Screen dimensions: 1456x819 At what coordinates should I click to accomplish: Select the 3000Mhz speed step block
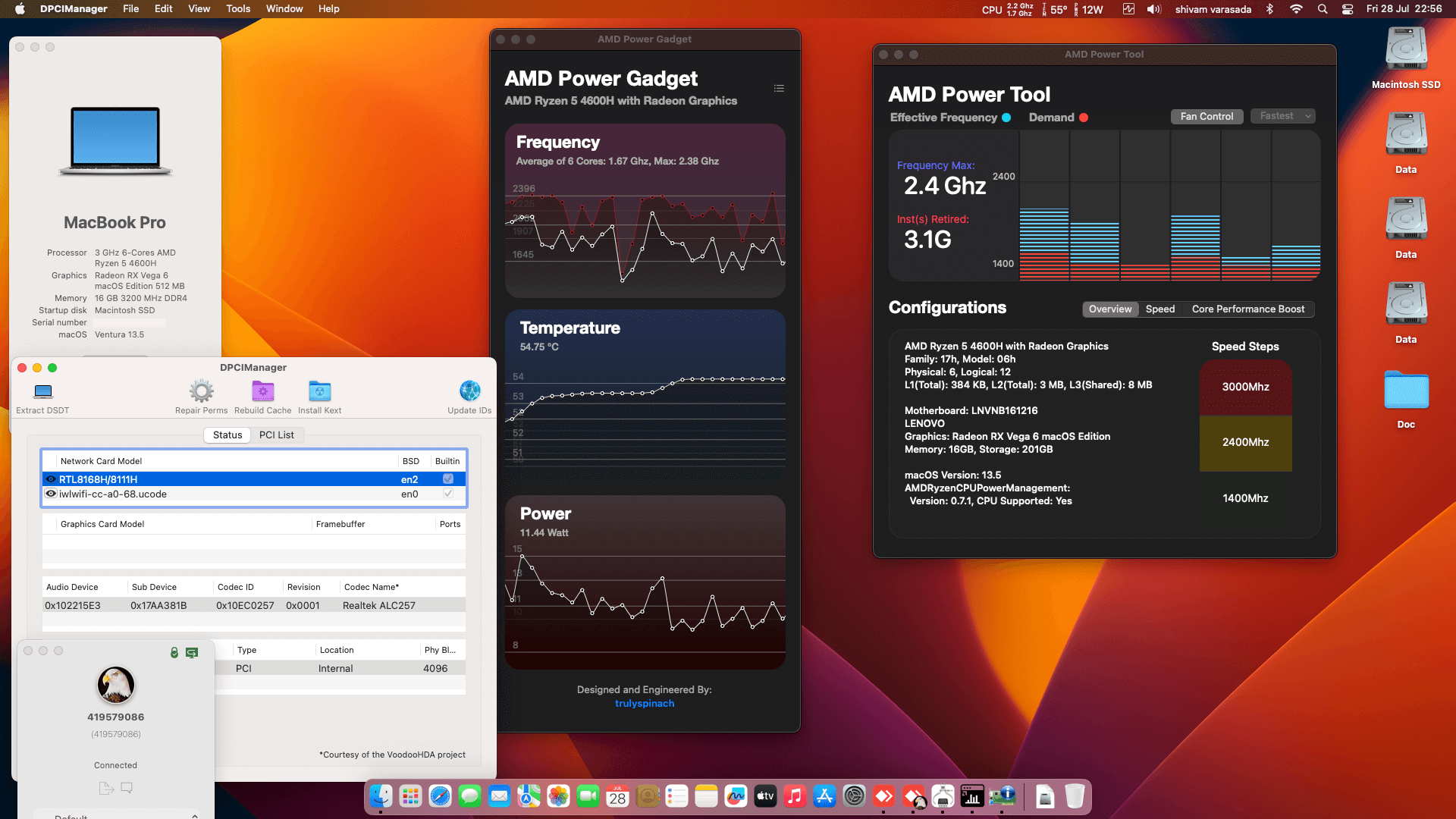(1245, 387)
